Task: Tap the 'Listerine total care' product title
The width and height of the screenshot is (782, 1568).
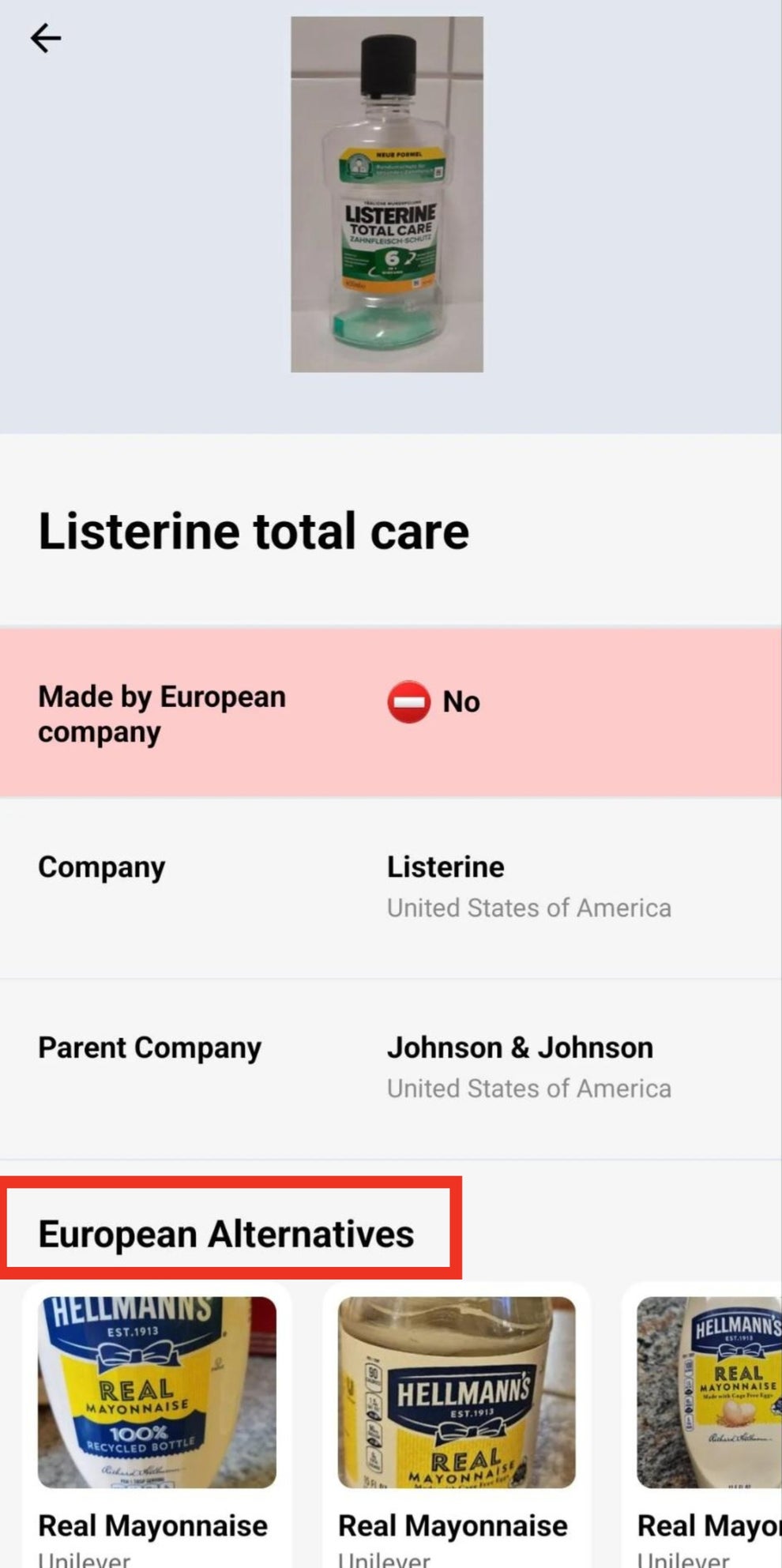Action: 254,531
